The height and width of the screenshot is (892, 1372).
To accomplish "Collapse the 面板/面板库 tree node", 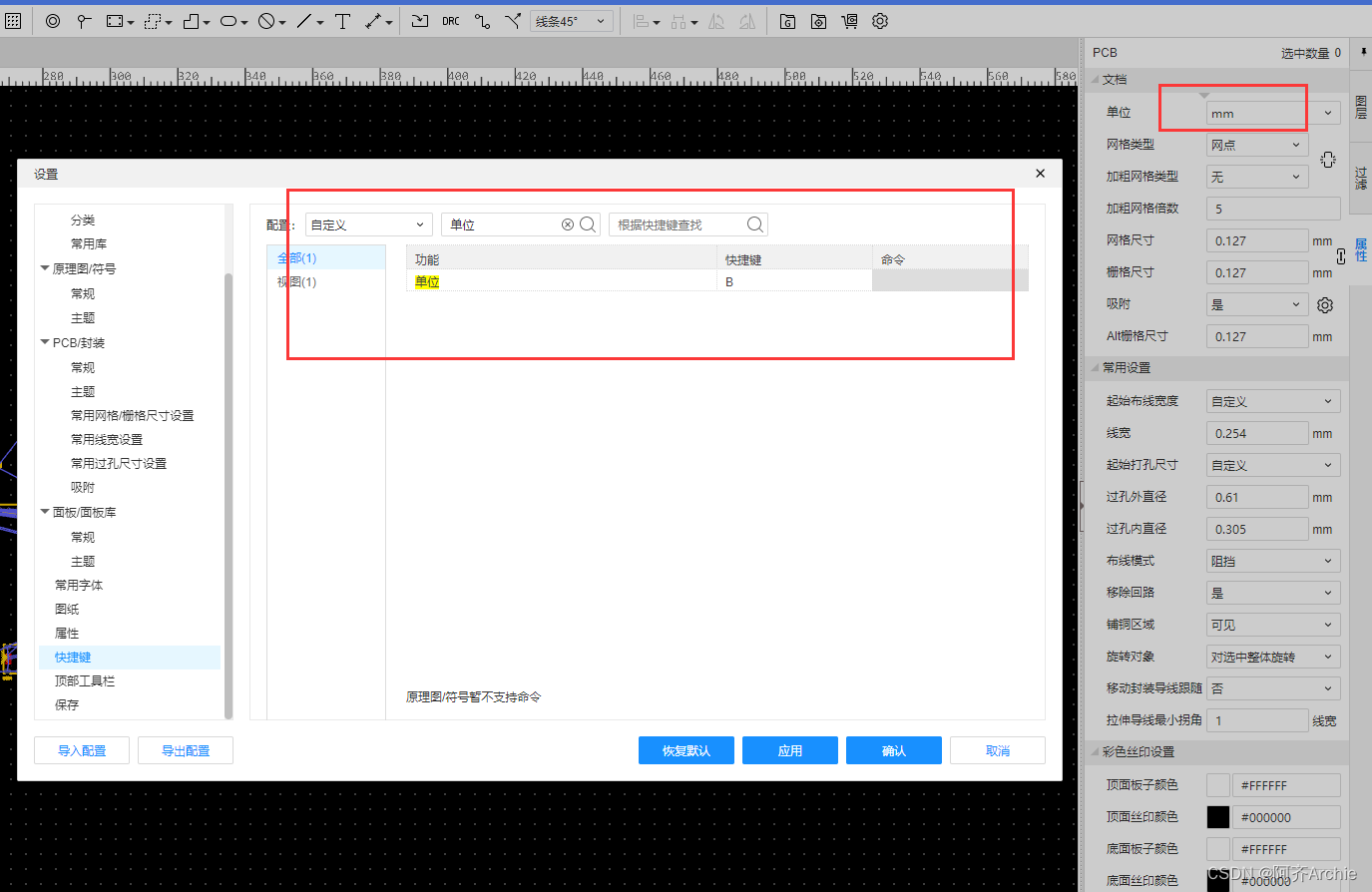I will click(x=45, y=512).
